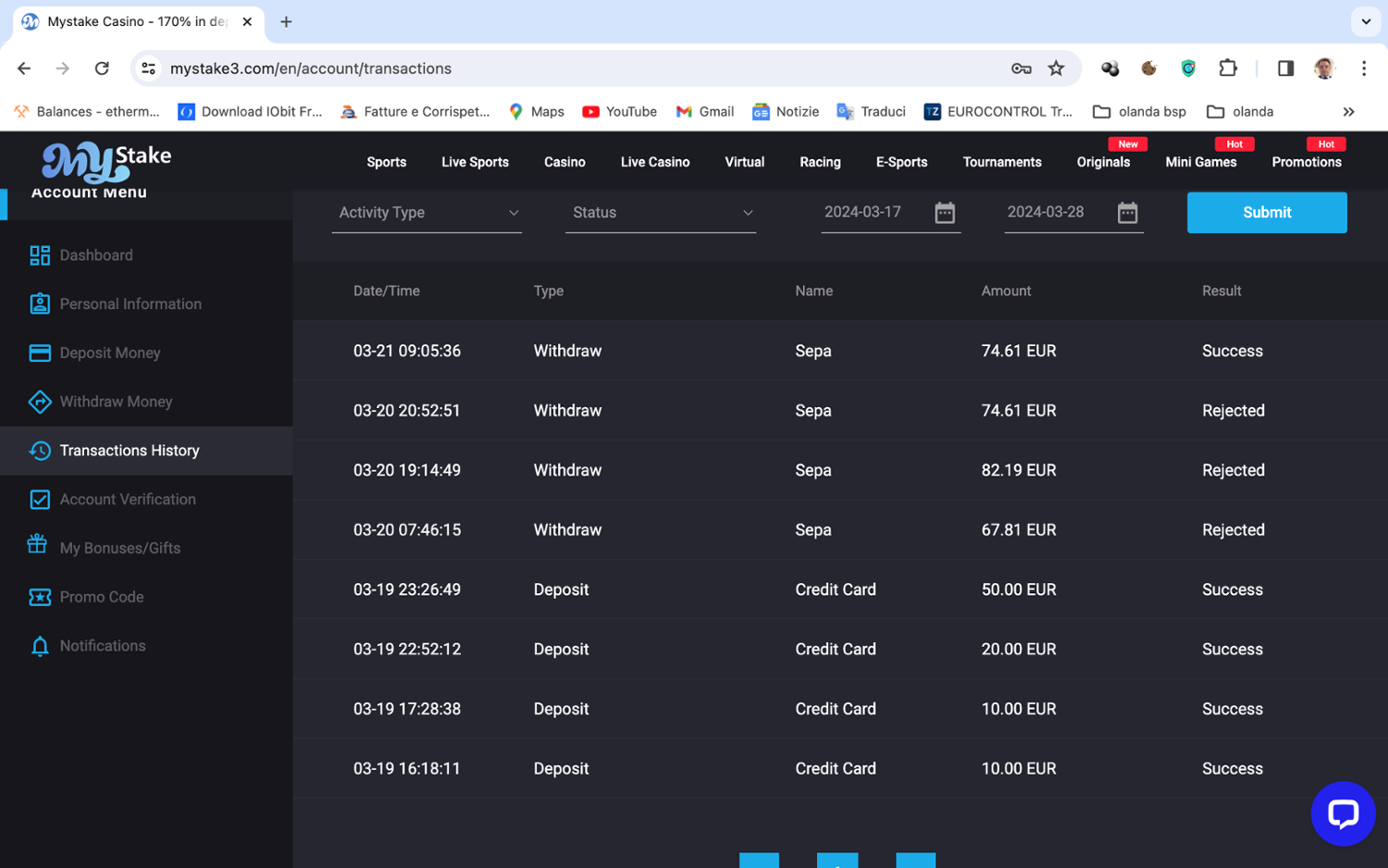Screen dimensions: 1388x868
Task: Click the green shield extension icon
Action: tap(1188, 68)
